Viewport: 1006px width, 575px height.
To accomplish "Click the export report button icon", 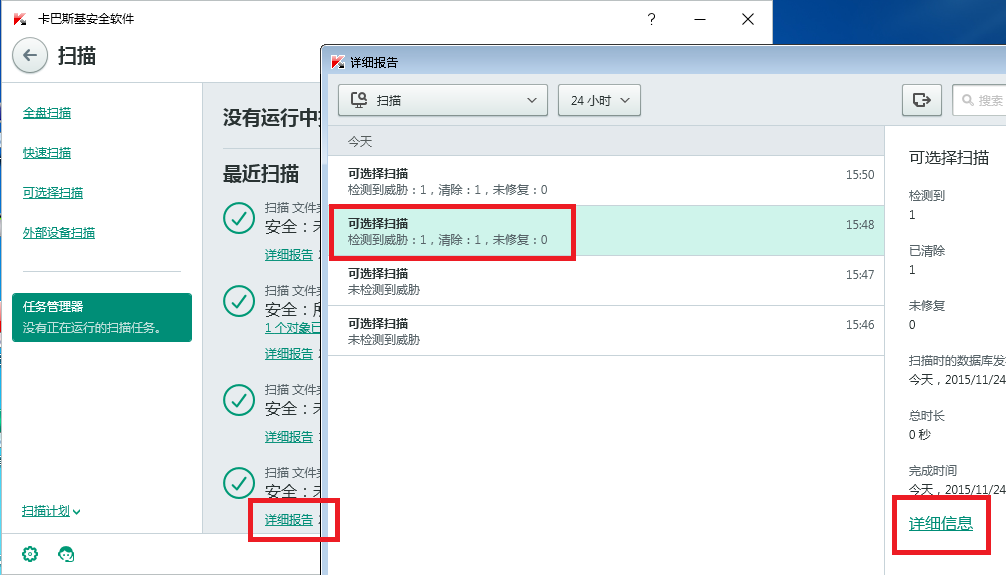I will tap(921, 100).
